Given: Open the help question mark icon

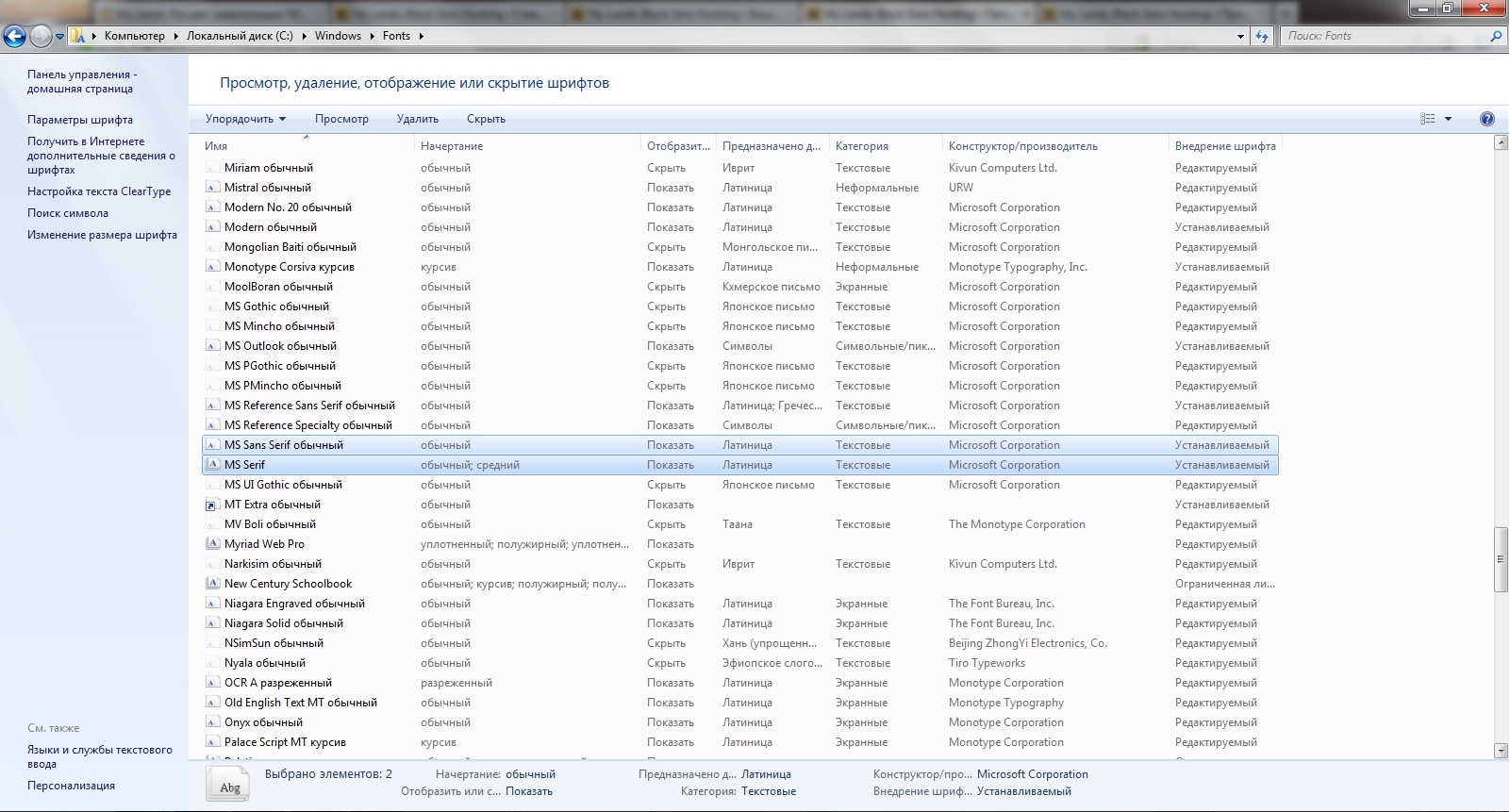Looking at the screenshot, I should click(x=1487, y=119).
